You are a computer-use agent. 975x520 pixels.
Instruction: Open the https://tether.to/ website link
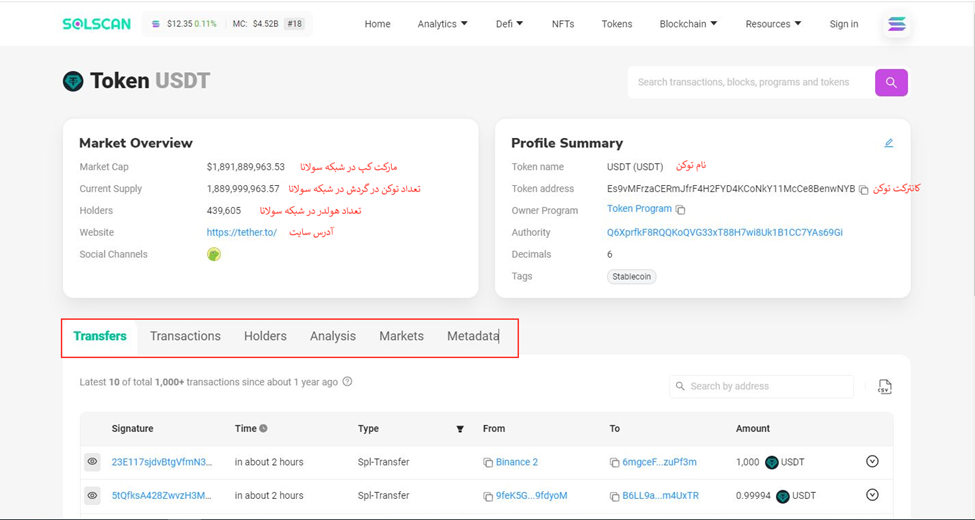pos(242,233)
